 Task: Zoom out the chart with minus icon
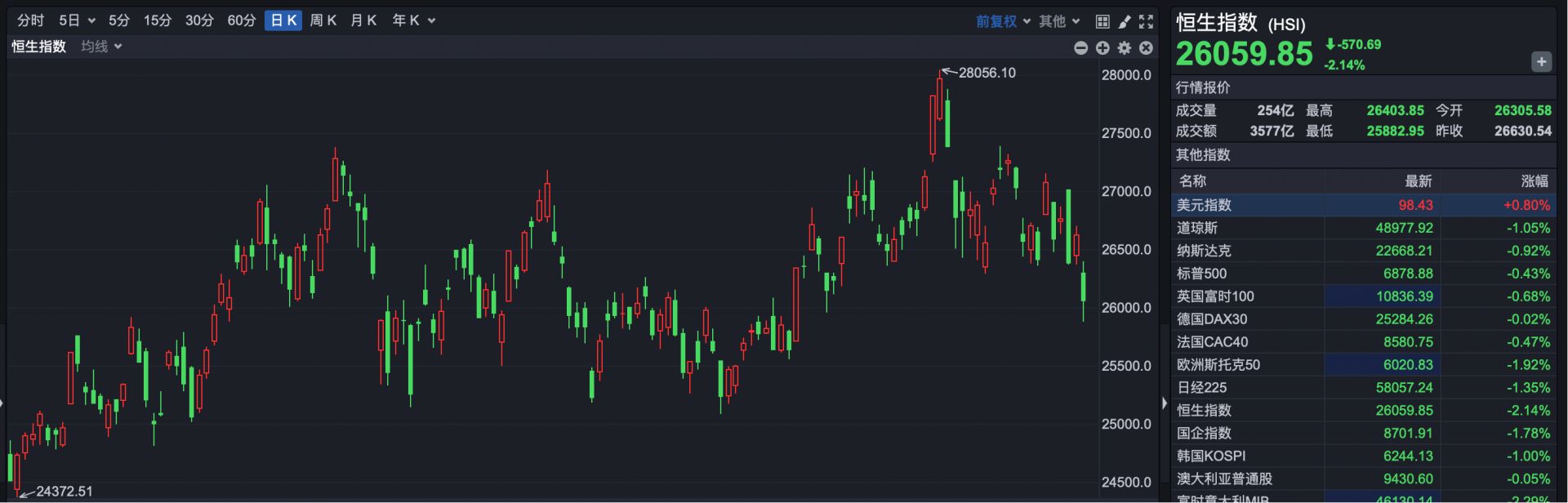(1080, 48)
